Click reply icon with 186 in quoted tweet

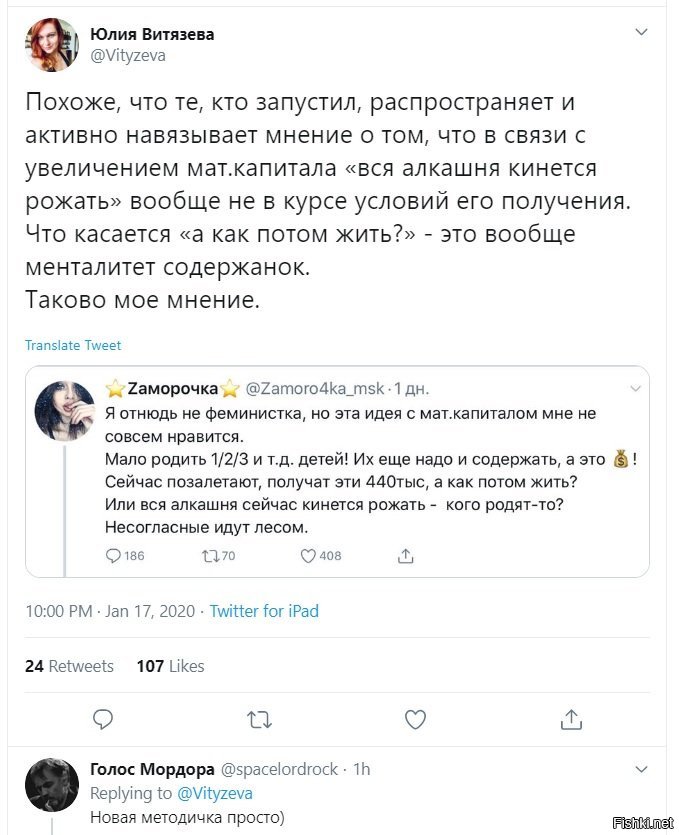[x=113, y=556]
